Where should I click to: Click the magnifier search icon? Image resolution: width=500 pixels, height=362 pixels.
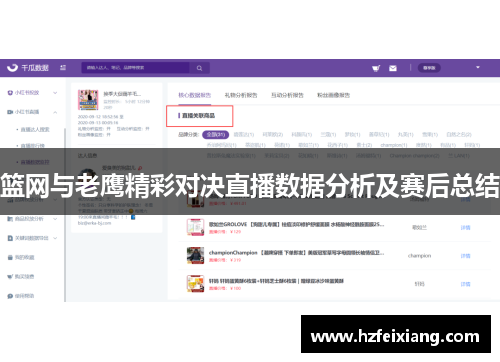click(199, 68)
